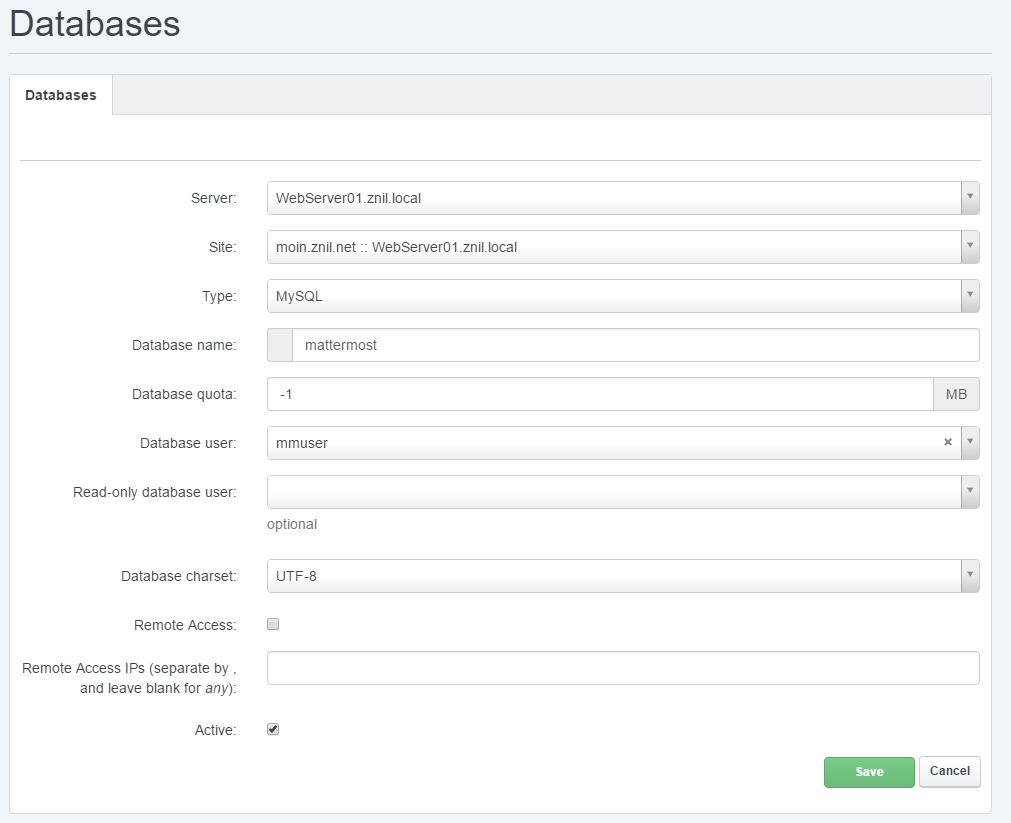Clear the selected mmuser database user

[x=947, y=443]
